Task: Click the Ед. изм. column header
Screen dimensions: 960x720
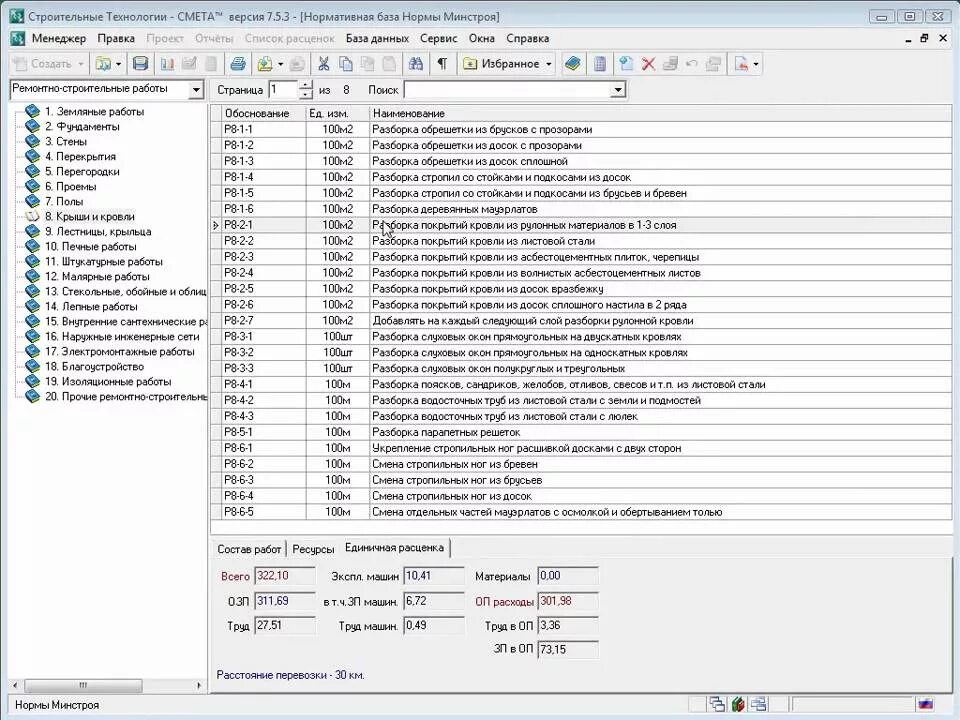Action: [x=338, y=113]
